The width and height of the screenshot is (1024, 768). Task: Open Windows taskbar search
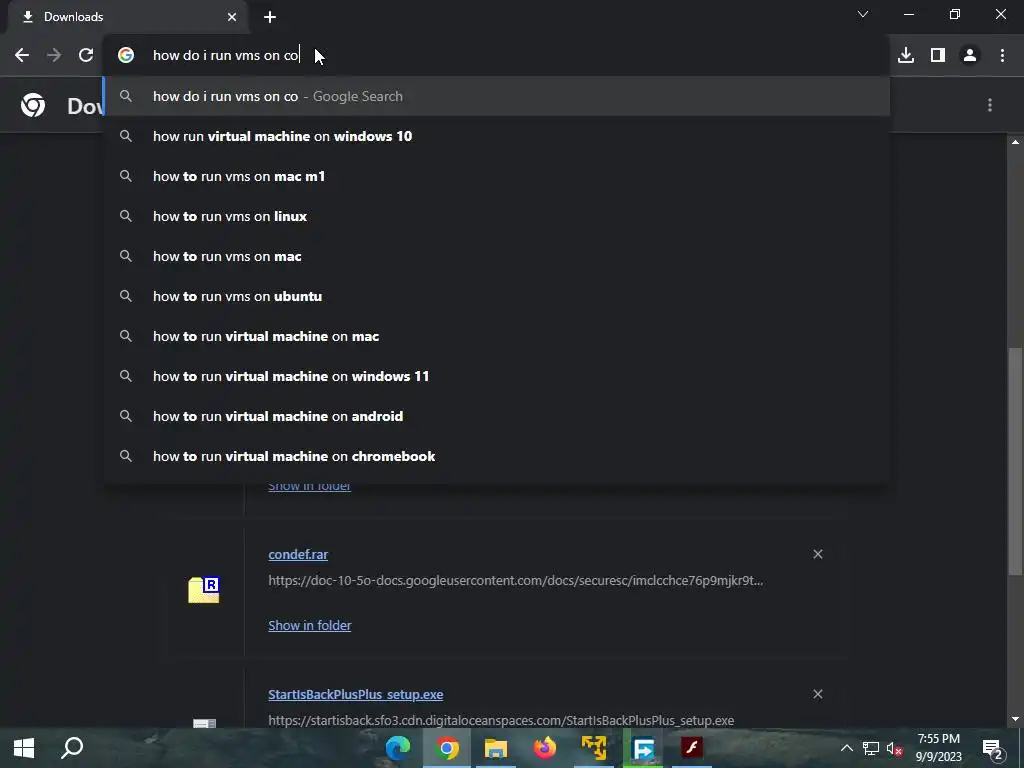point(72,748)
